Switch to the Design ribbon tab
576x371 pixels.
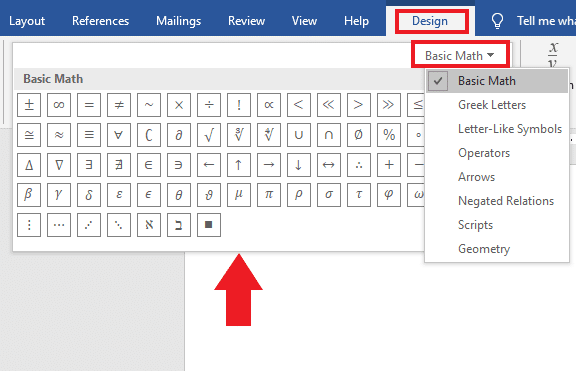(430, 21)
